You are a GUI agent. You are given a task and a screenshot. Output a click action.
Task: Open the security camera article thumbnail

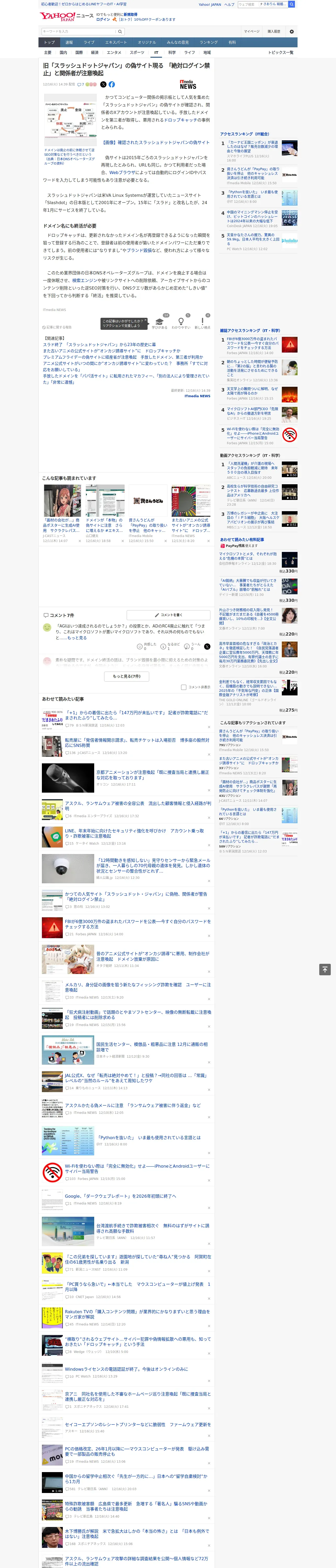point(68,869)
